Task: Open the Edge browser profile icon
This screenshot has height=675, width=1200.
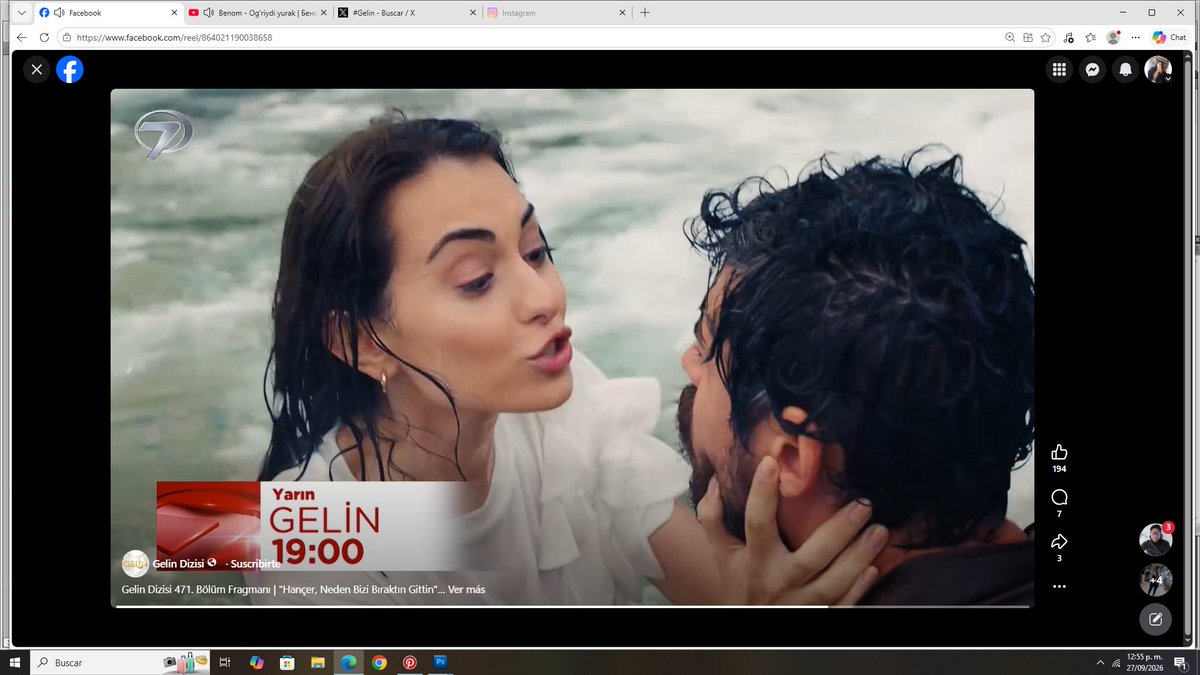Action: 1113,37
